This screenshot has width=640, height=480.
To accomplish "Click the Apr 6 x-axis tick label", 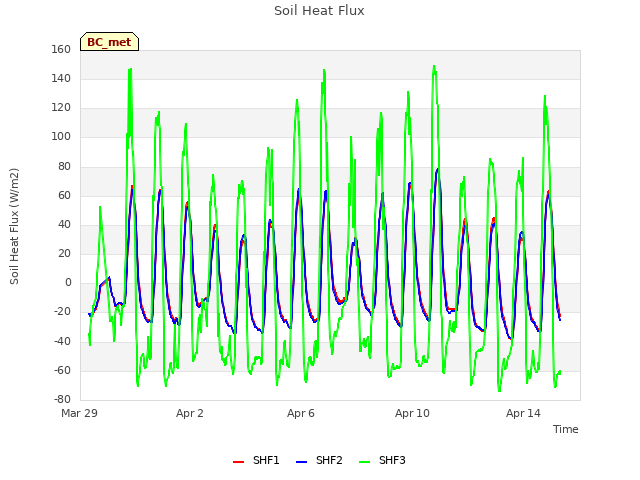I will tap(301, 413).
